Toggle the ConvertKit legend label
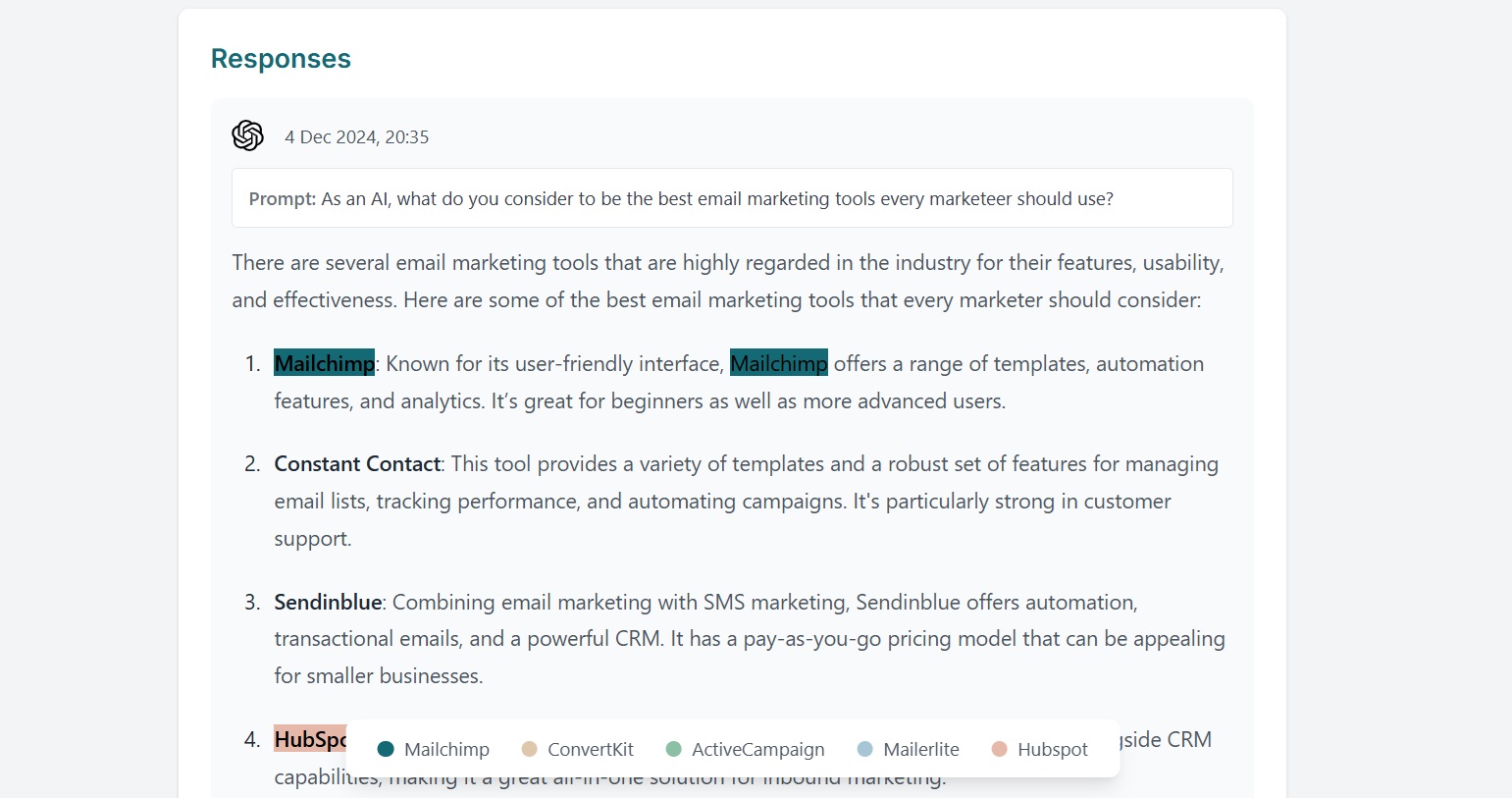This screenshot has width=1512, height=798. coord(591,750)
